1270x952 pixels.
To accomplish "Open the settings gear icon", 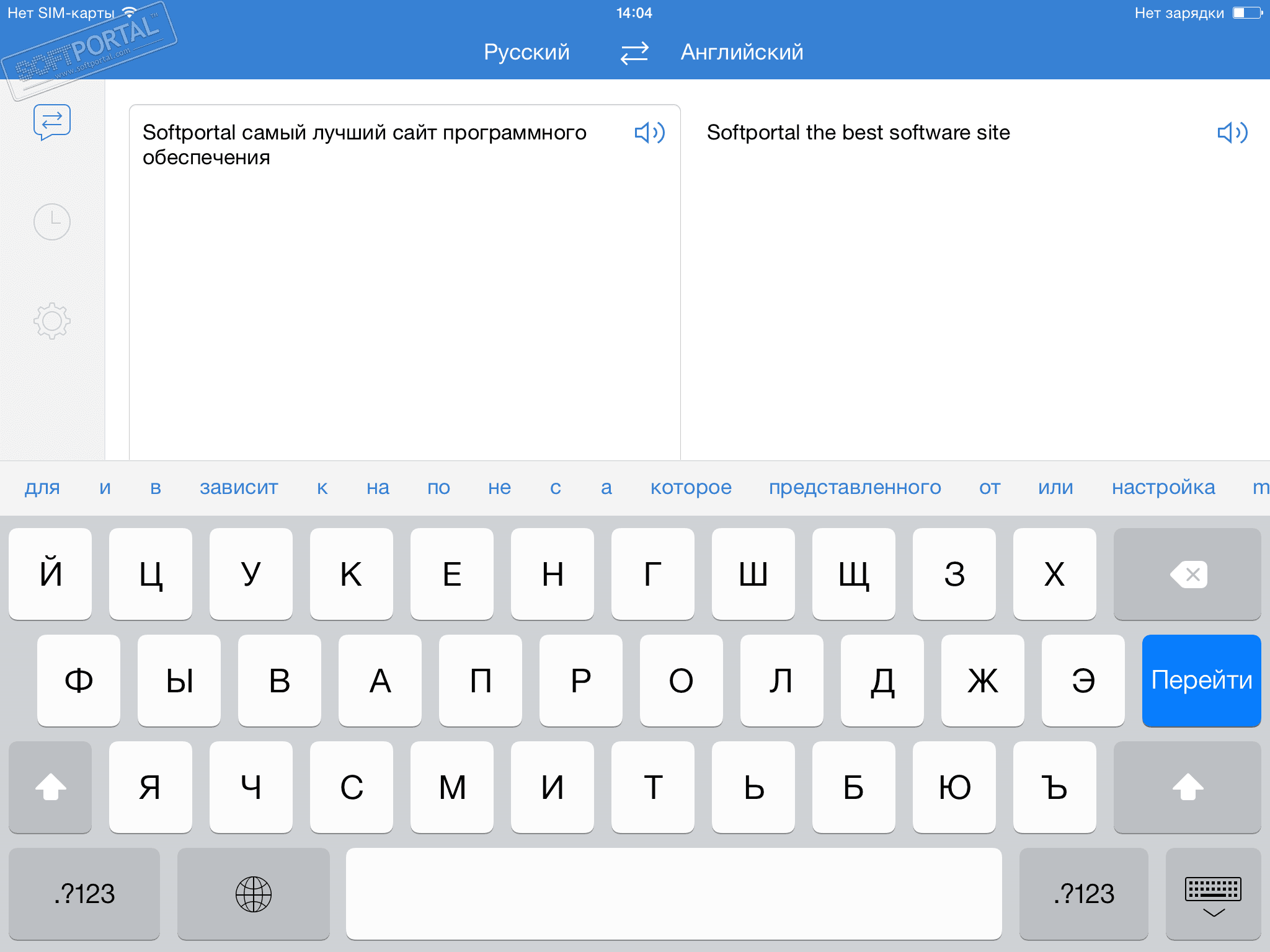I will (53, 322).
